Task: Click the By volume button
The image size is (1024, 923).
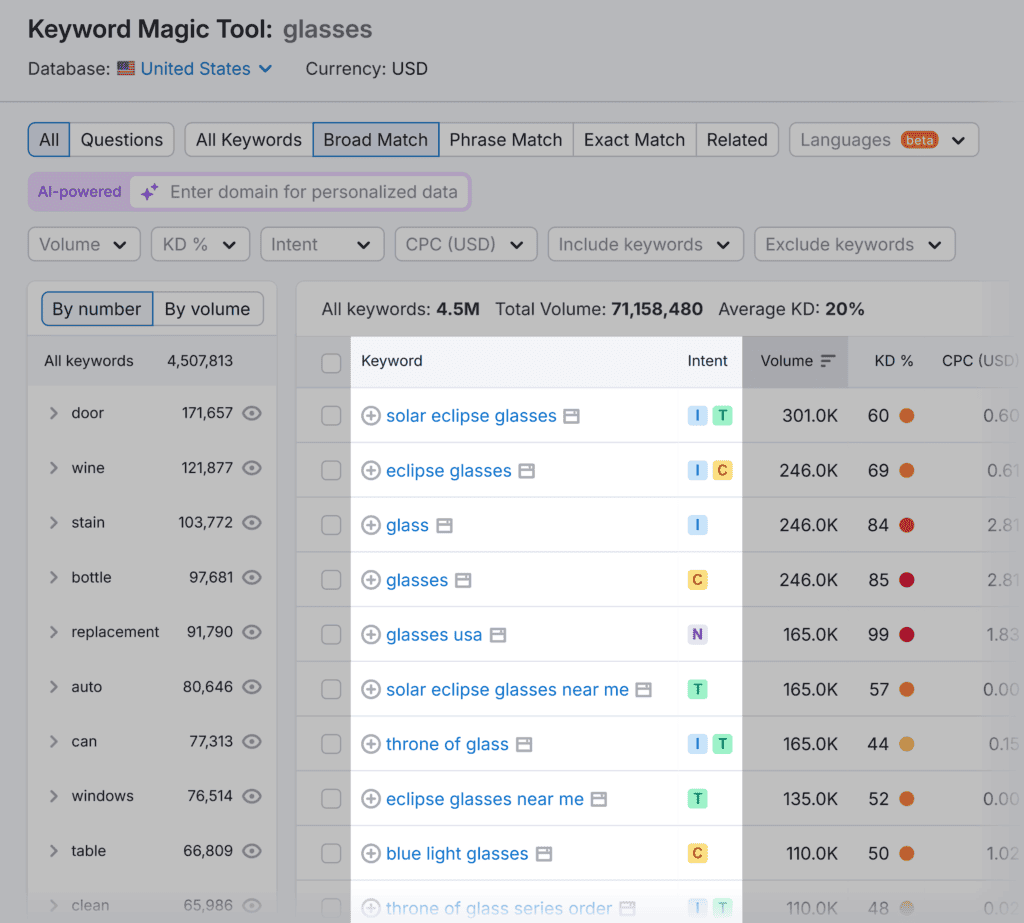Action: [208, 309]
